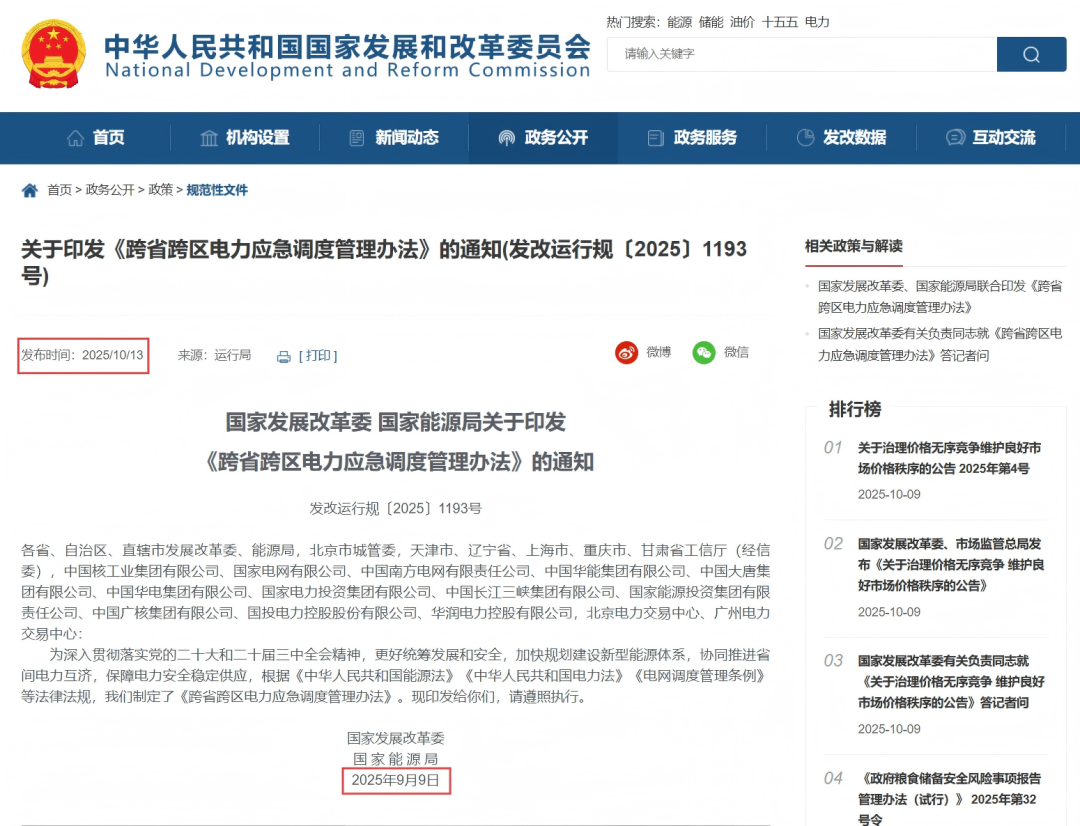The image size is (1080, 826).
Task: Click the document number 发改运行规〔2025〕1193号 under the heading
Action: (x=395, y=509)
